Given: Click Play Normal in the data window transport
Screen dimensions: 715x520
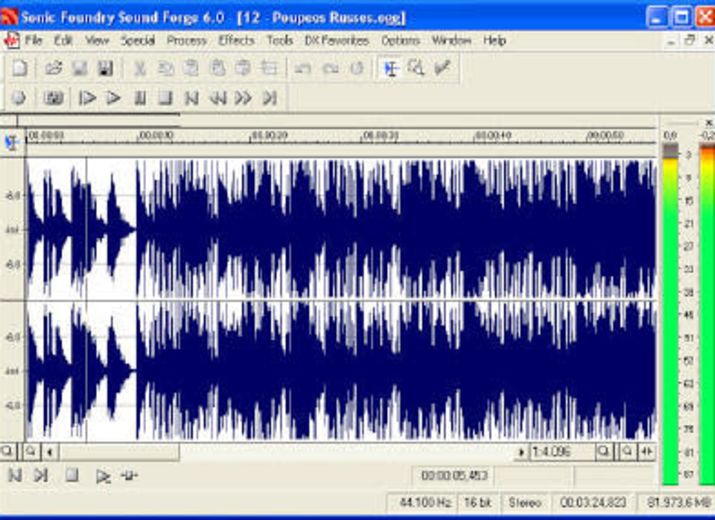Looking at the screenshot, I should click(x=103, y=477).
